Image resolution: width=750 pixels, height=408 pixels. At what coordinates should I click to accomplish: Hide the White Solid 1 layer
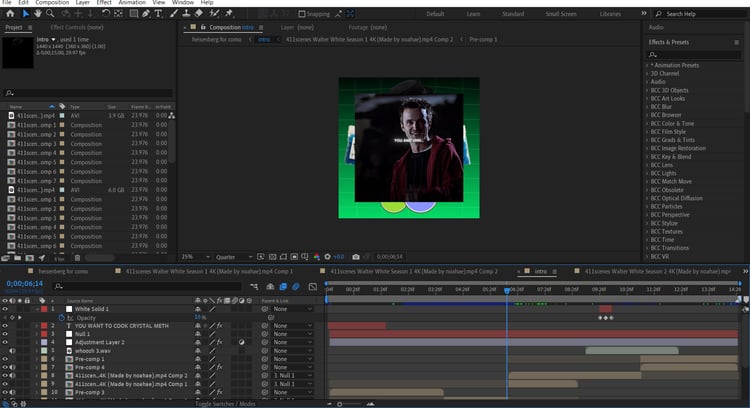(x=5, y=309)
